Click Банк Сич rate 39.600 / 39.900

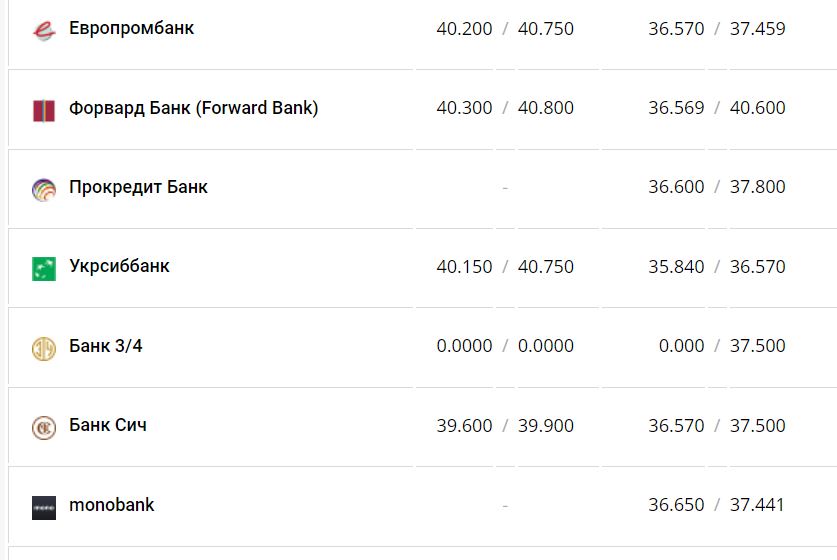[505, 426]
